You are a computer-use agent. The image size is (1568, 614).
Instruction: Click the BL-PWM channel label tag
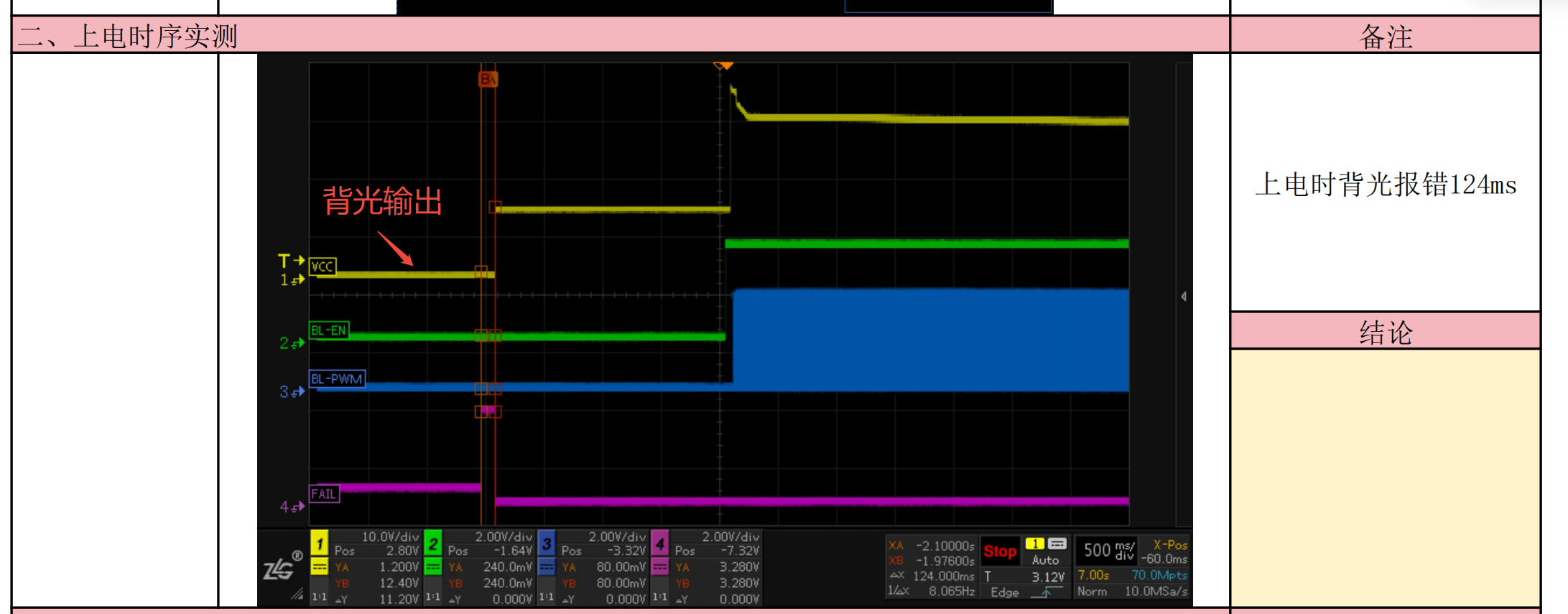coord(337,379)
